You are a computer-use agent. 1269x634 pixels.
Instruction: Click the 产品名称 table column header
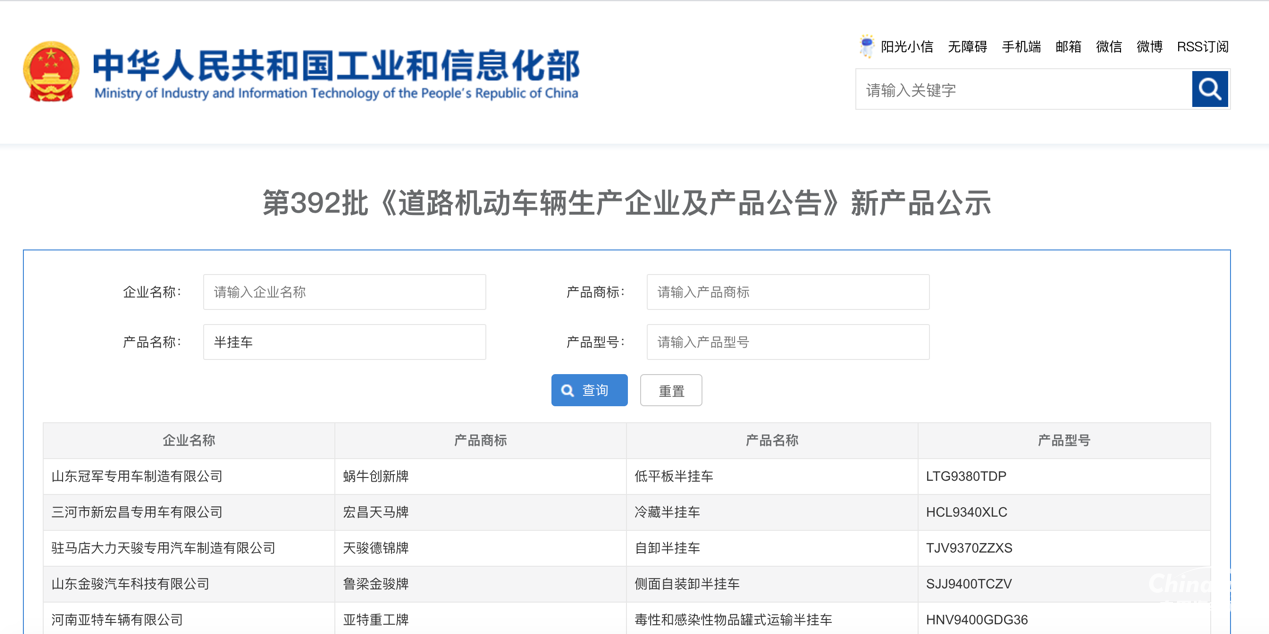(771, 440)
